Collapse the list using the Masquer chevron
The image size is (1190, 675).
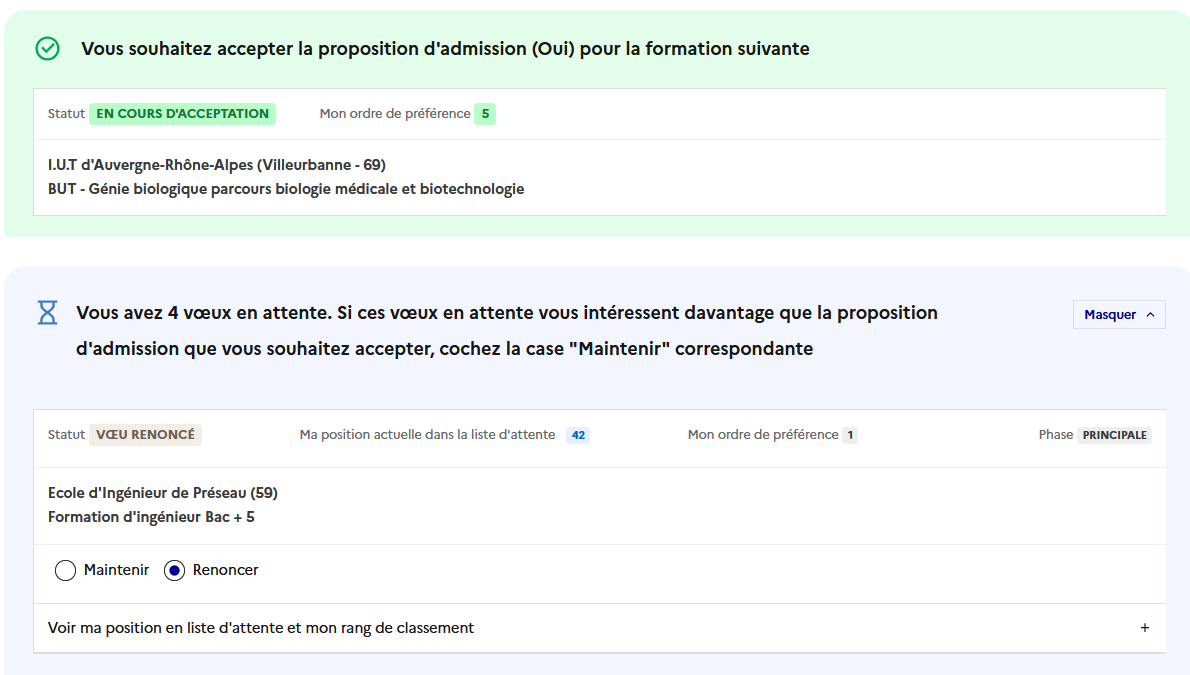tap(1151, 314)
